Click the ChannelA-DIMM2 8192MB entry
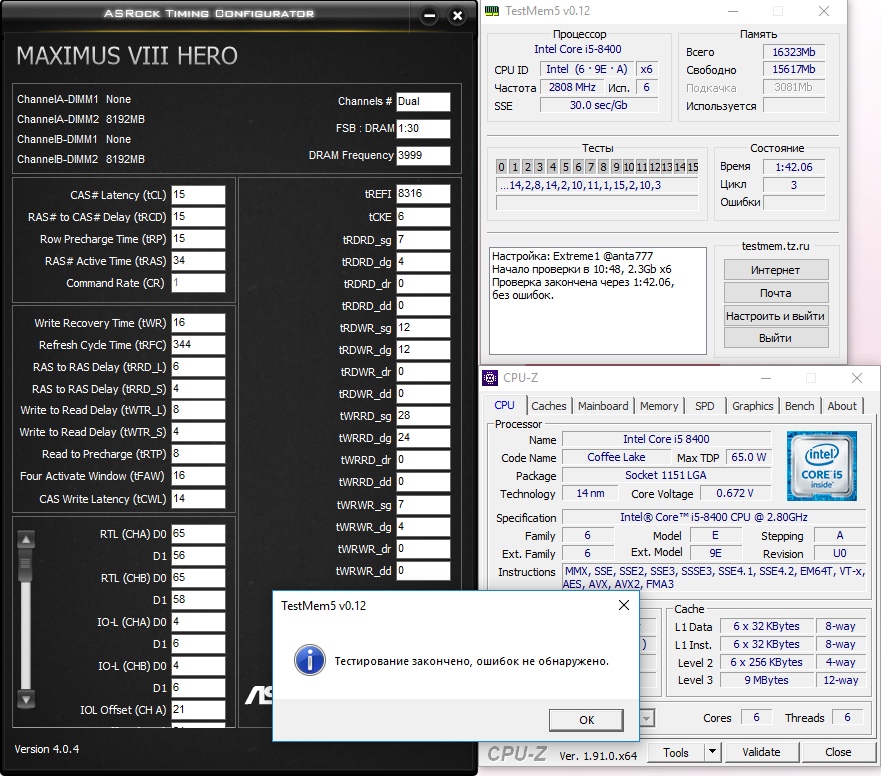The width and height of the screenshot is (881, 776). pos(81,119)
